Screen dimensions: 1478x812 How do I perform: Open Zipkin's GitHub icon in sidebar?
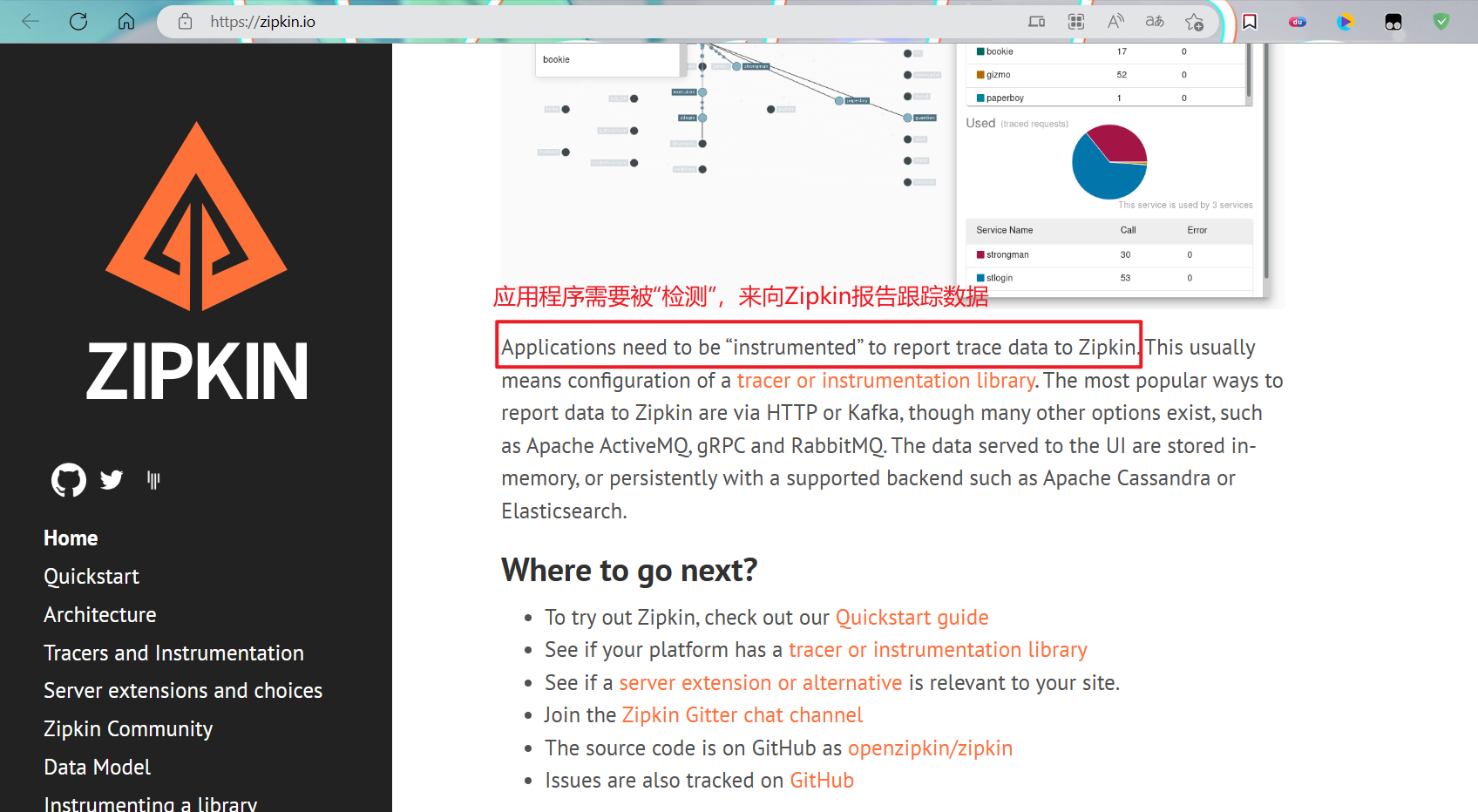69,479
